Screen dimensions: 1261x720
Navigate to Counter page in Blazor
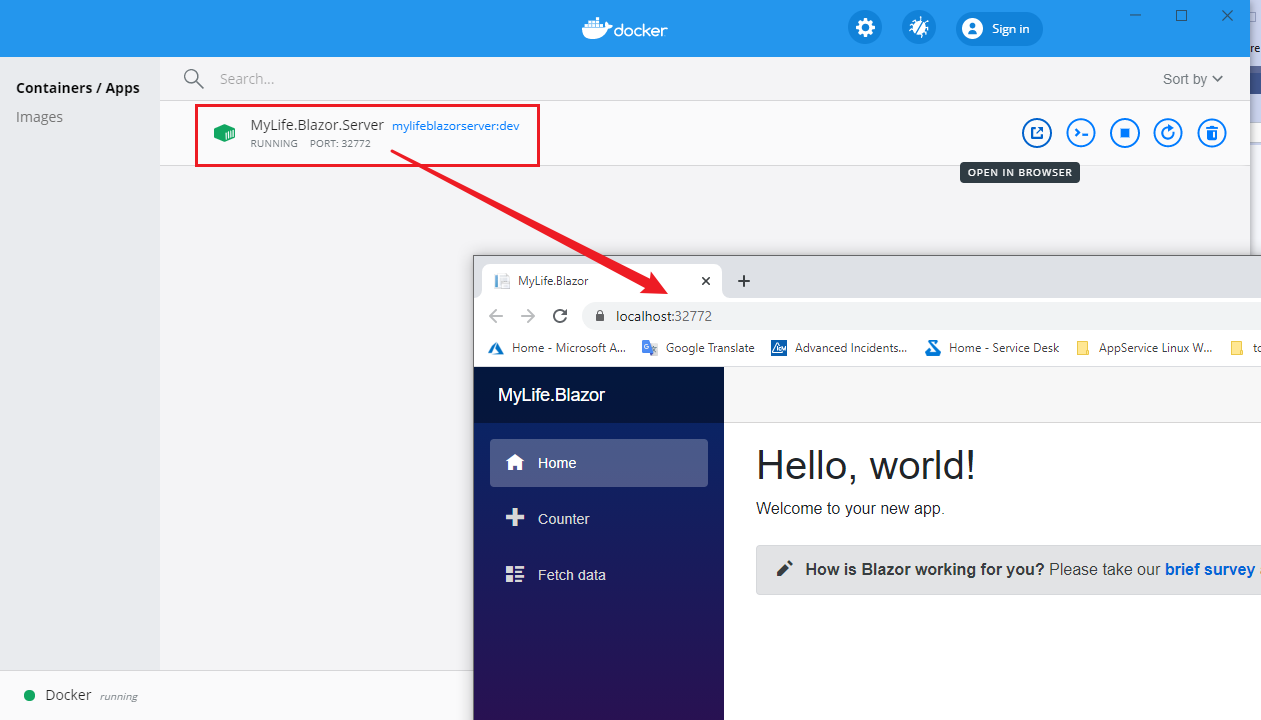click(x=563, y=519)
